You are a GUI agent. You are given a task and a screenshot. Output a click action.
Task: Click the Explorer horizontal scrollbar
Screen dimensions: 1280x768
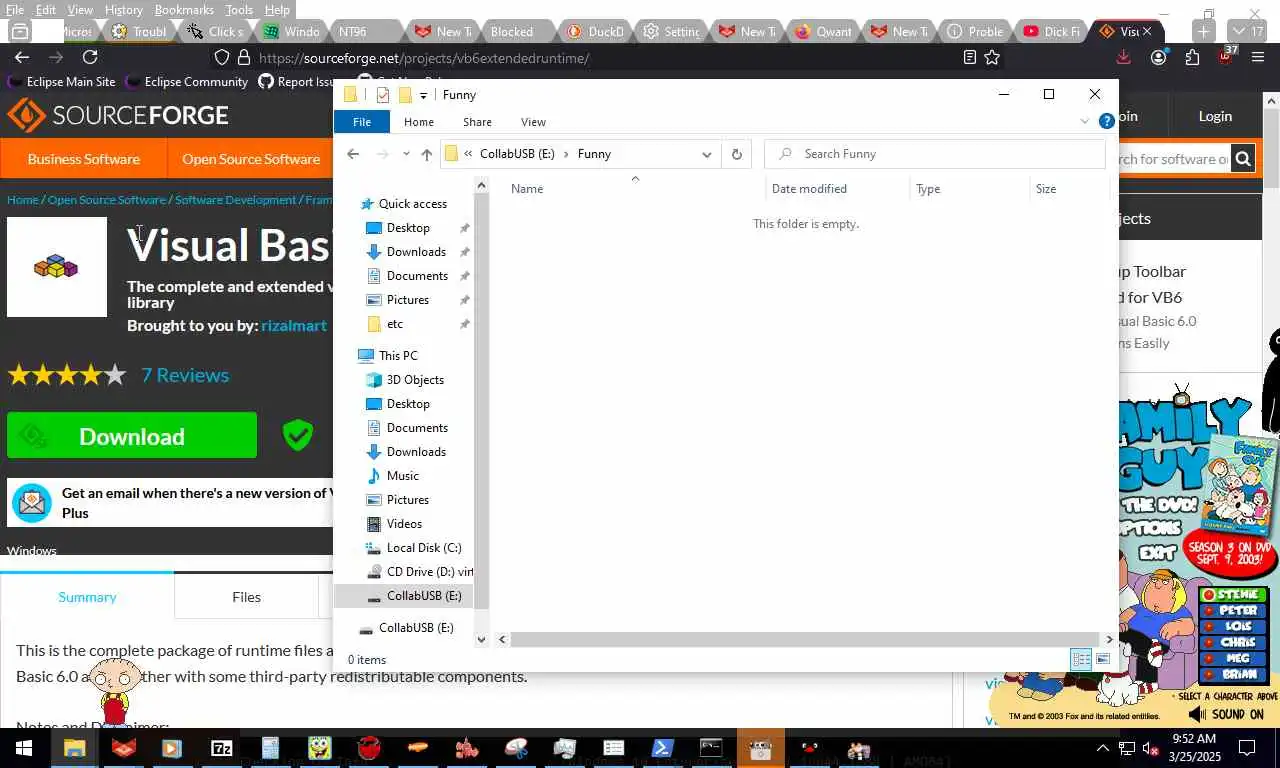click(x=804, y=639)
